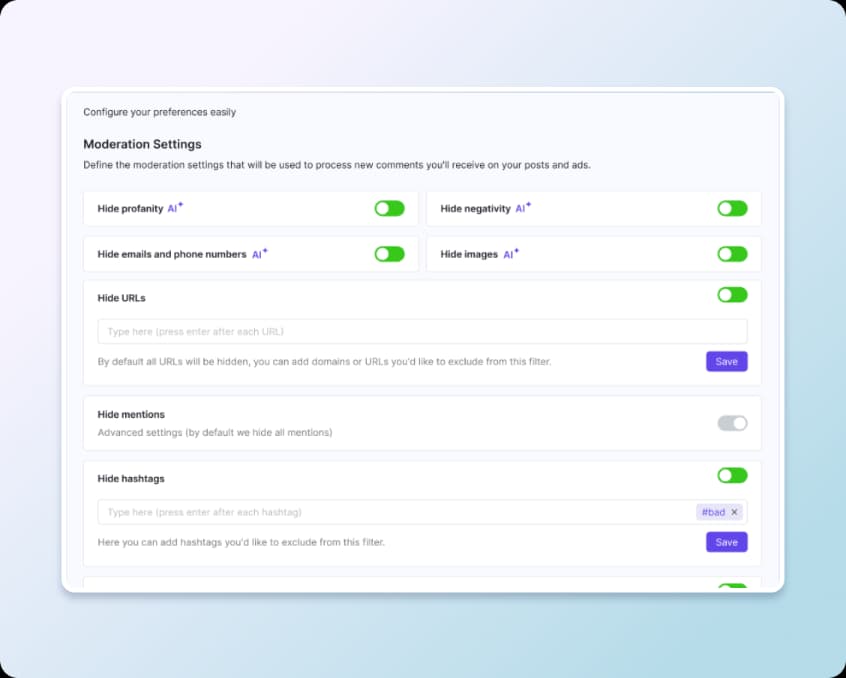Click into the hashtag exclusion input field

click(390, 512)
